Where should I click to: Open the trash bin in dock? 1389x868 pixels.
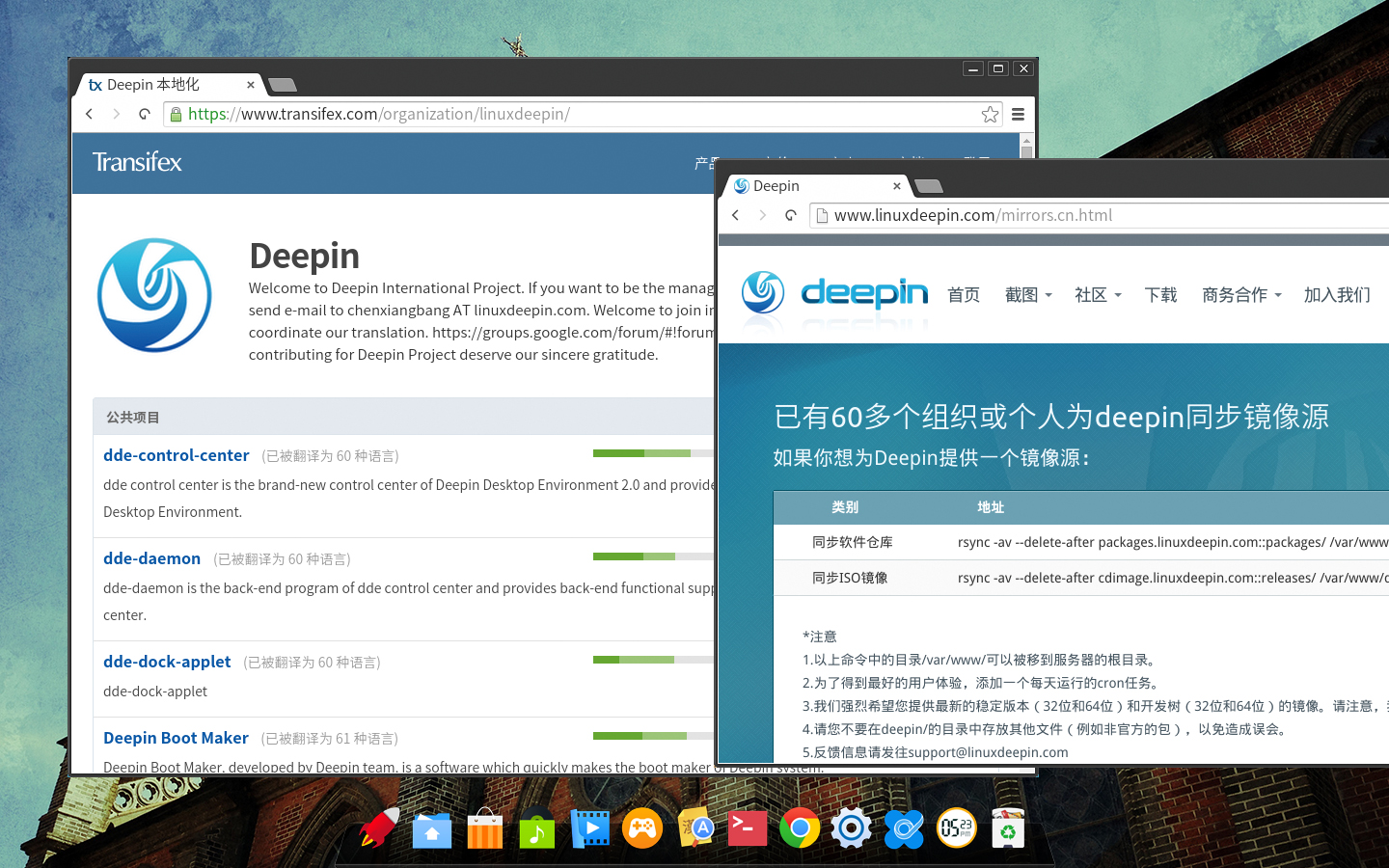1008,827
